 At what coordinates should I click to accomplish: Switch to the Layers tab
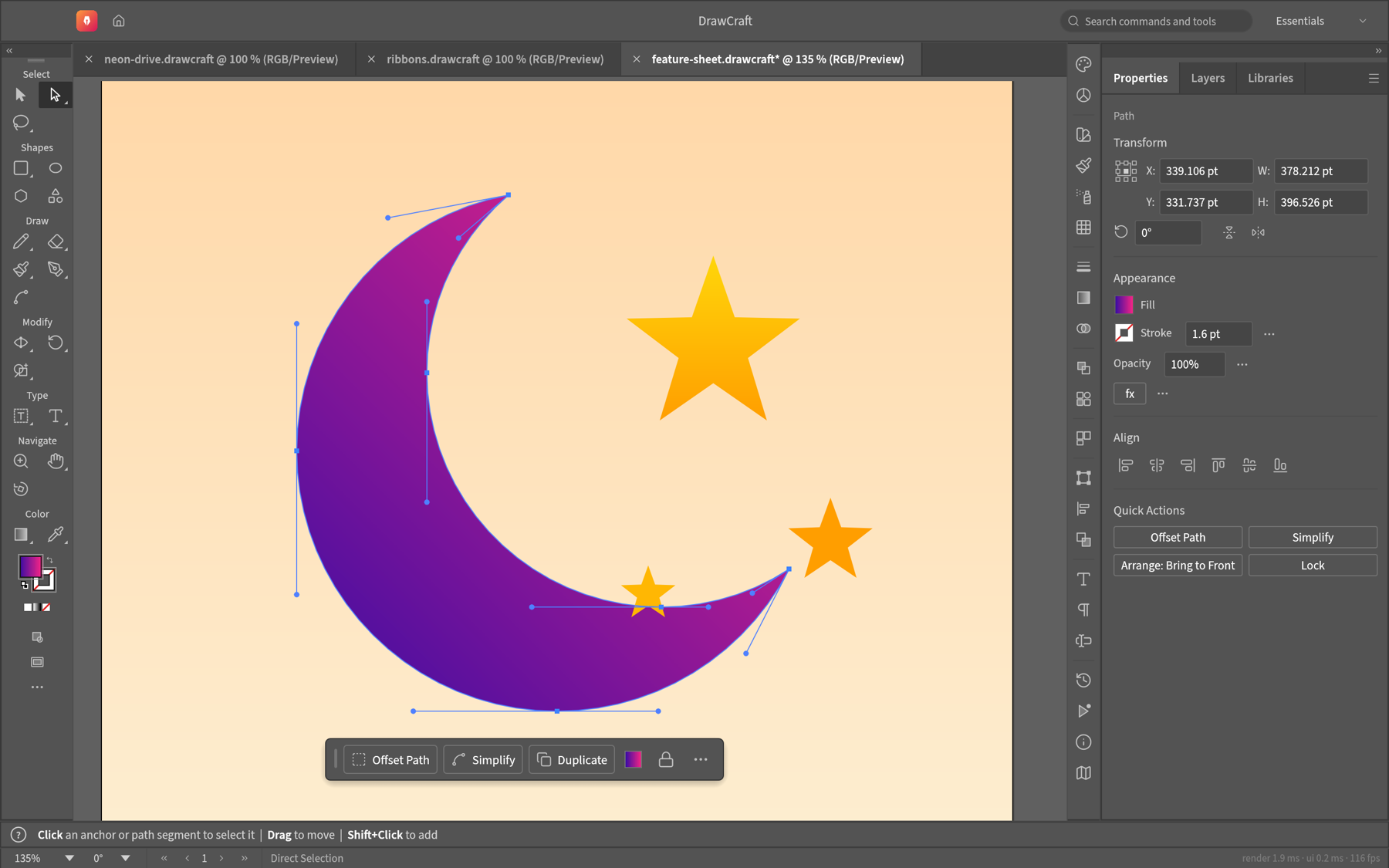pos(1208,78)
